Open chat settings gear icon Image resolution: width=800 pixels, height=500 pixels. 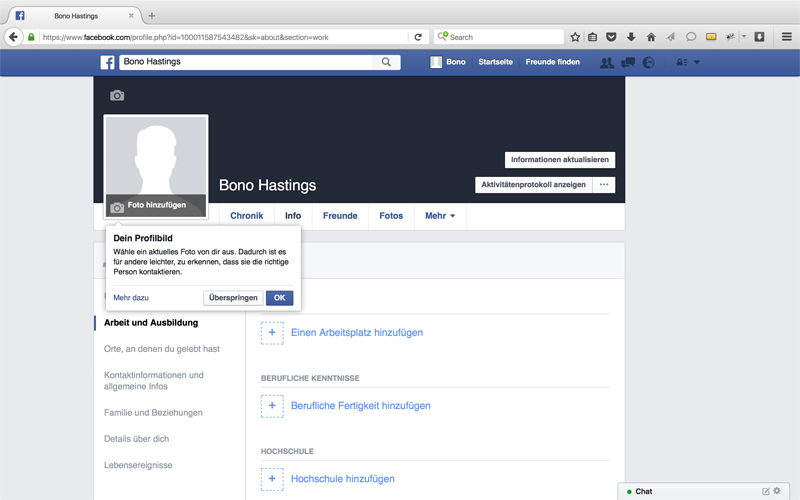coord(777,491)
